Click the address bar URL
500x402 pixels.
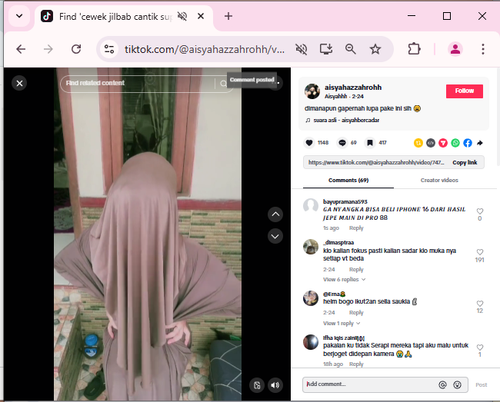(204, 49)
